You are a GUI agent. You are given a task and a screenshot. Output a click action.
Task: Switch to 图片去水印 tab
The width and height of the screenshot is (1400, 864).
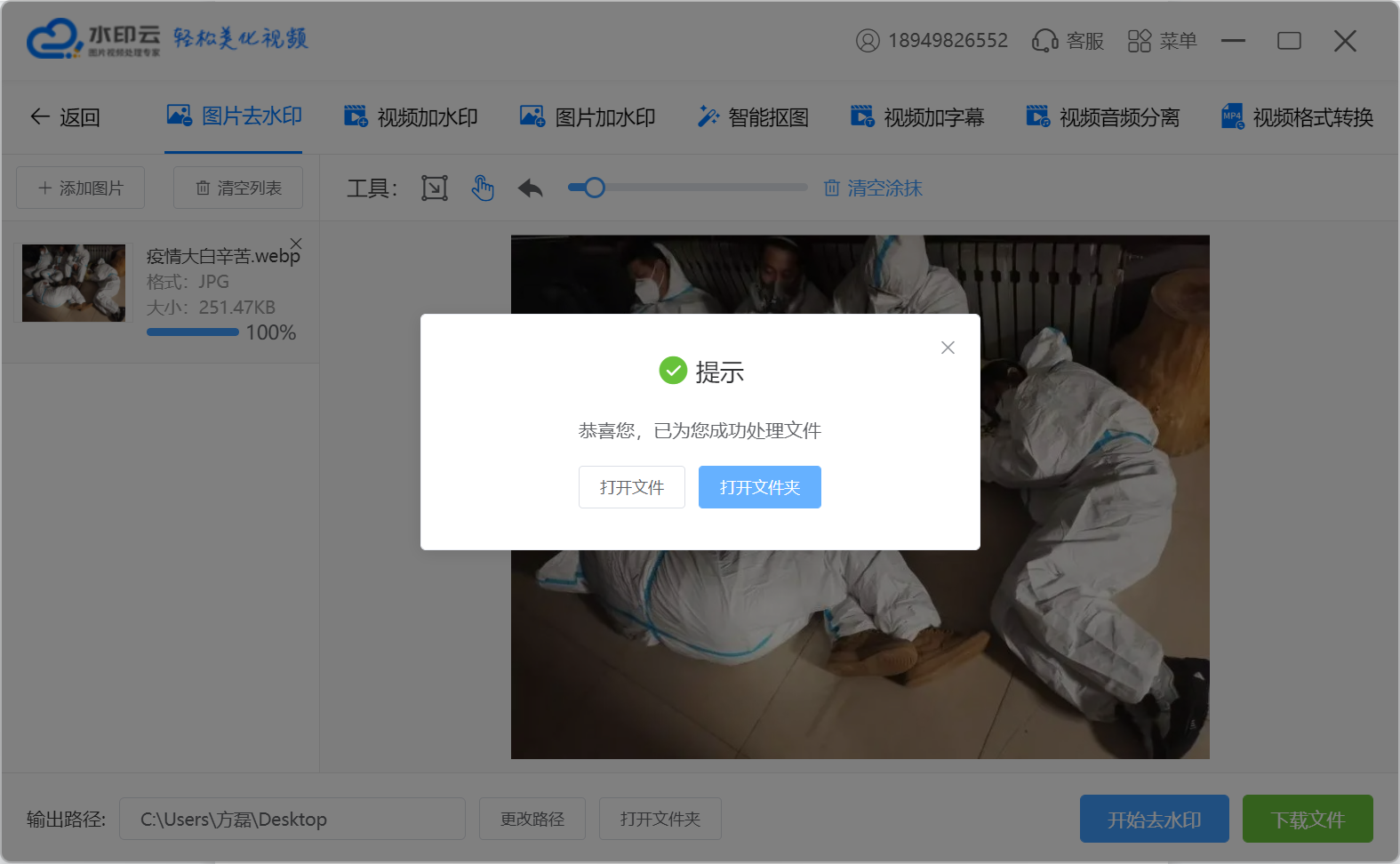tap(235, 116)
